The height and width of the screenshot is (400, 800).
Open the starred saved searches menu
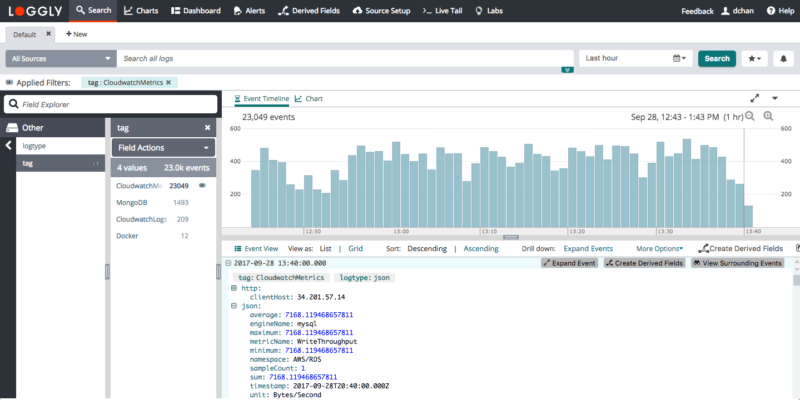pos(755,59)
